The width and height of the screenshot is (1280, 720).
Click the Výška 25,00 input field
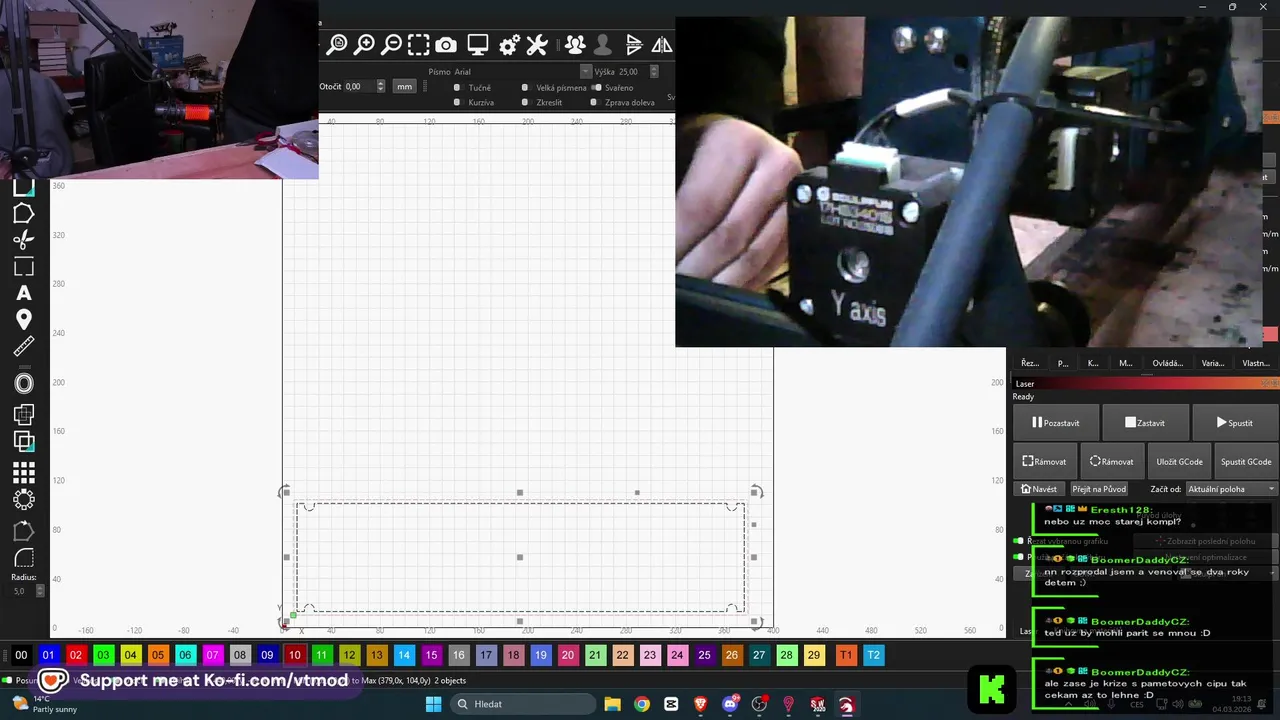[633, 72]
